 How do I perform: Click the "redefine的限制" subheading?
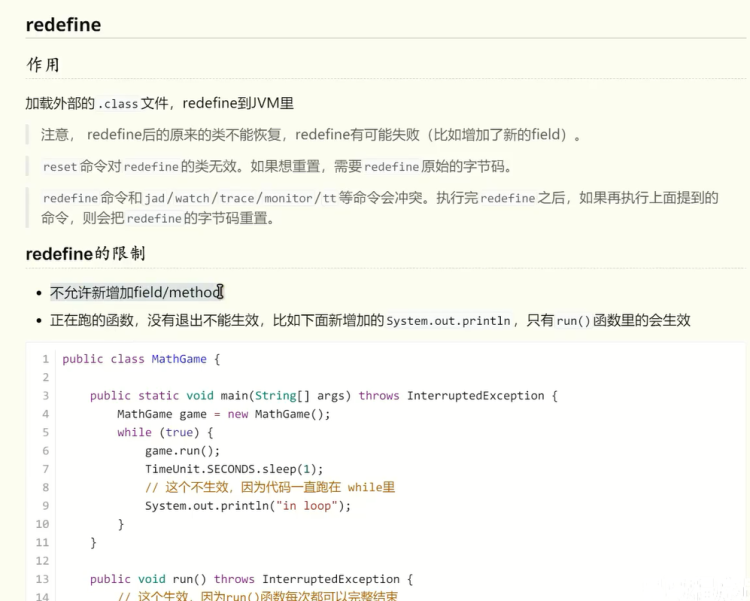(85, 254)
